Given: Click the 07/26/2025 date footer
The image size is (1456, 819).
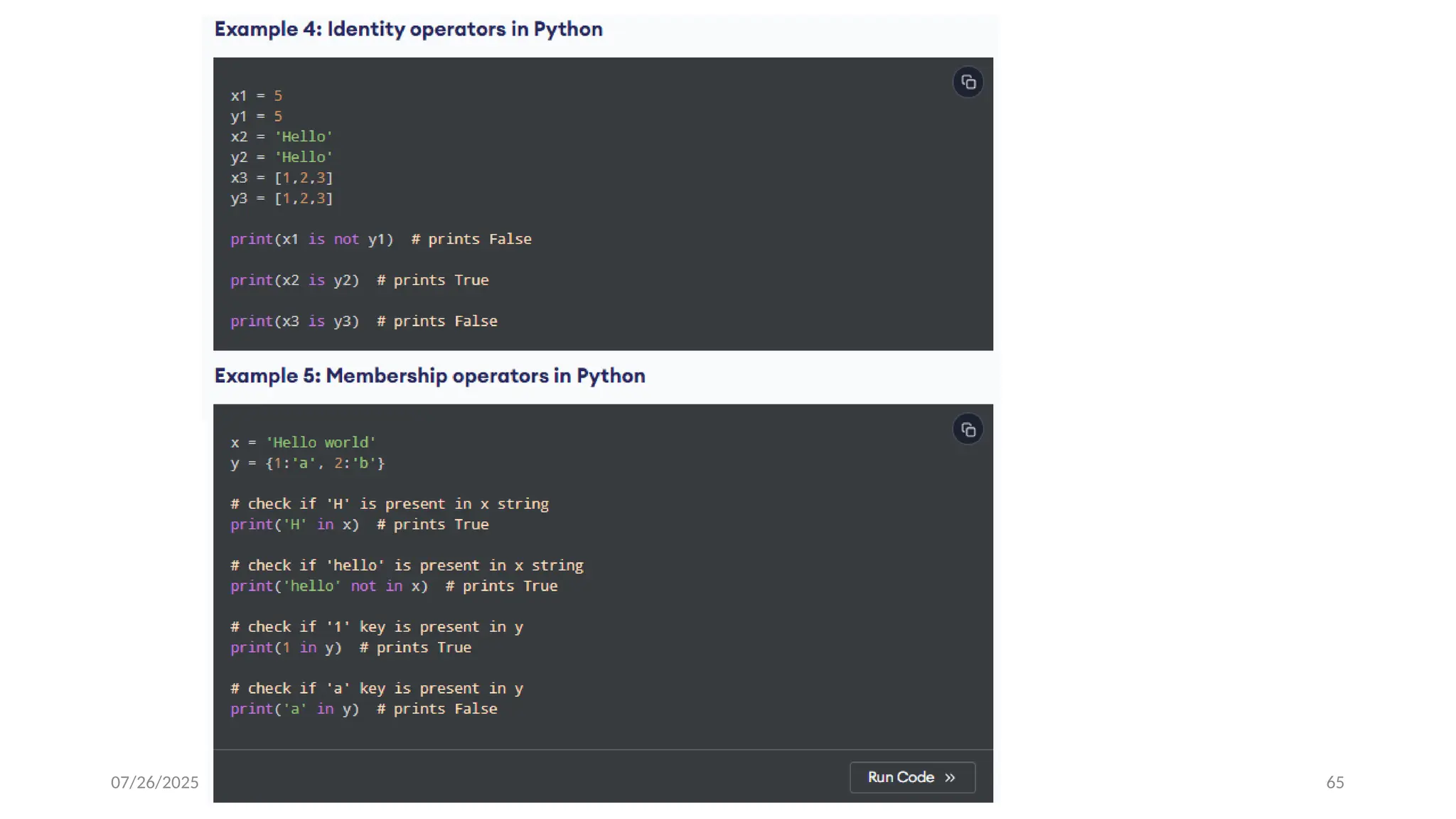Looking at the screenshot, I should (154, 783).
